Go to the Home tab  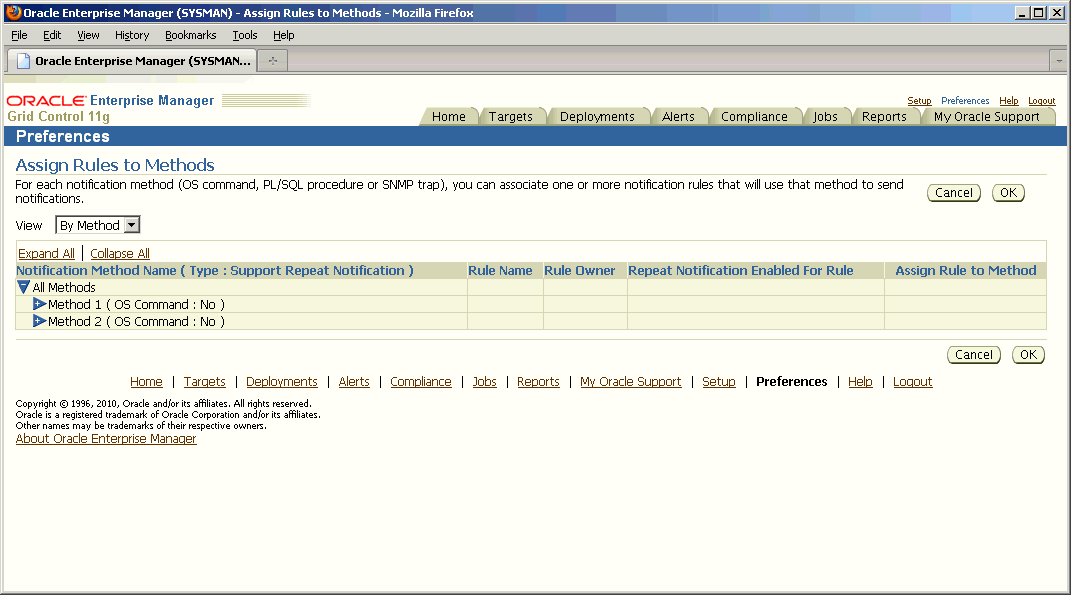coord(449,117)
